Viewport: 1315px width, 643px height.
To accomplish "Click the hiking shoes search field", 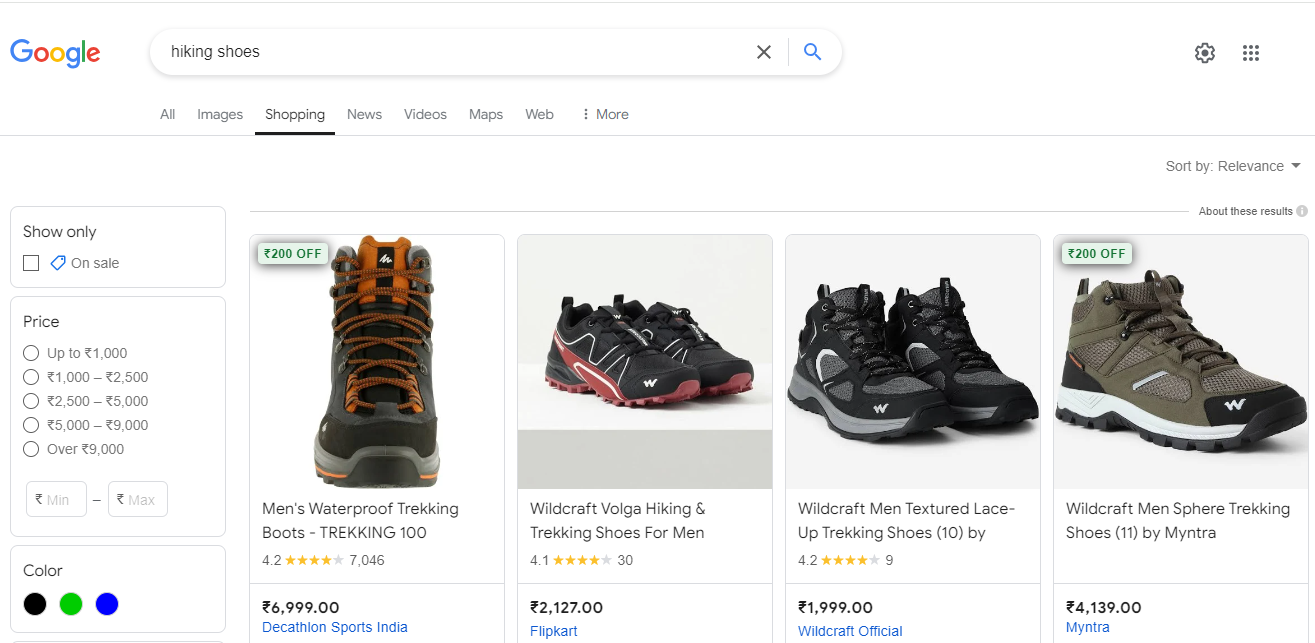I will point(455,52).
